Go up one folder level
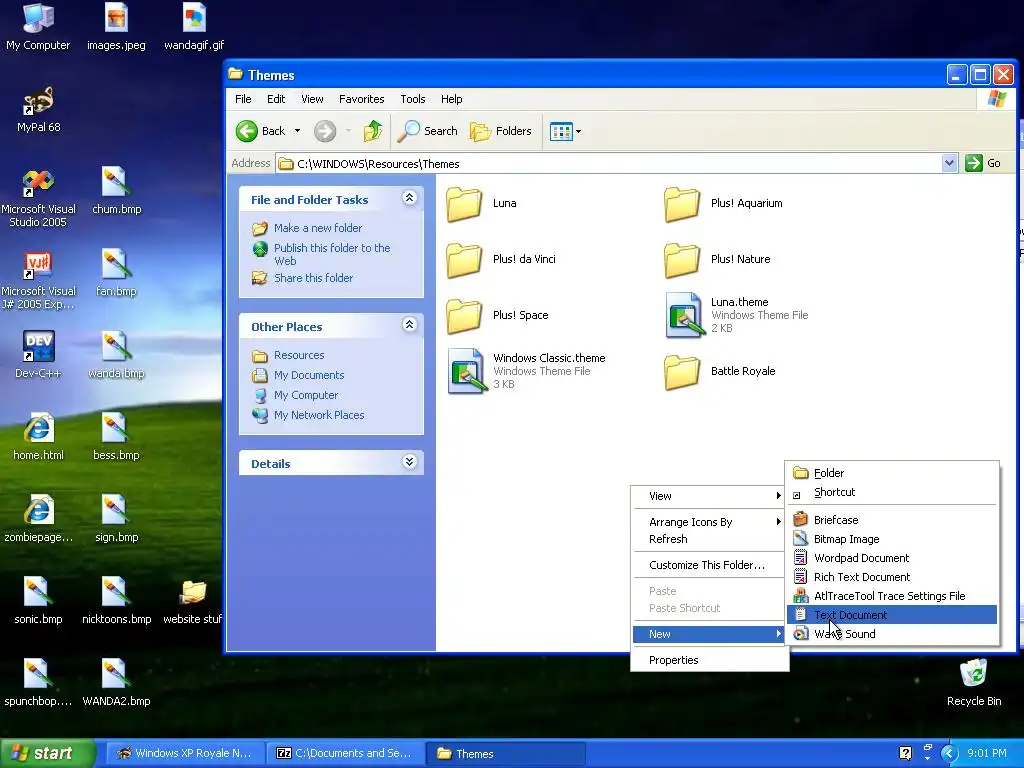1024x768 pixels. (372, 131)
